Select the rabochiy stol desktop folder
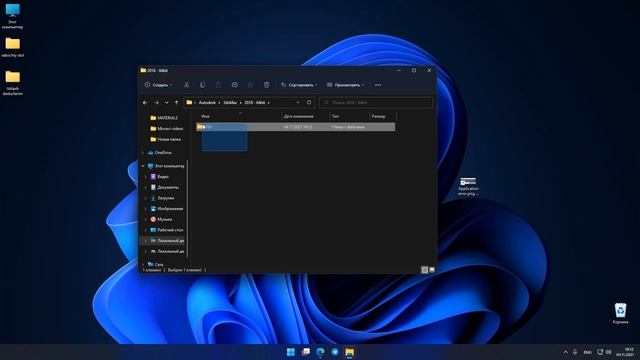 point(12,47)
